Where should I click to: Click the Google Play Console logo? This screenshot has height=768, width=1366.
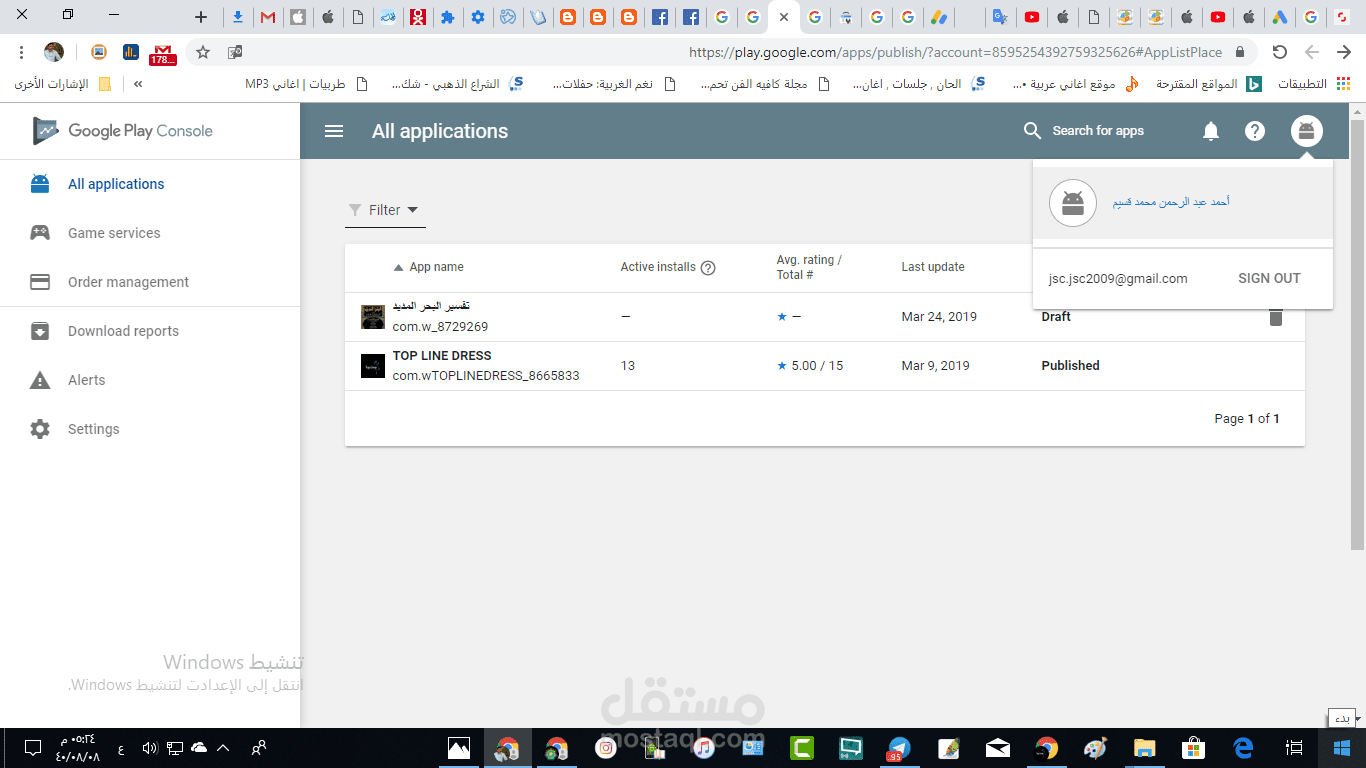[123, 131]
